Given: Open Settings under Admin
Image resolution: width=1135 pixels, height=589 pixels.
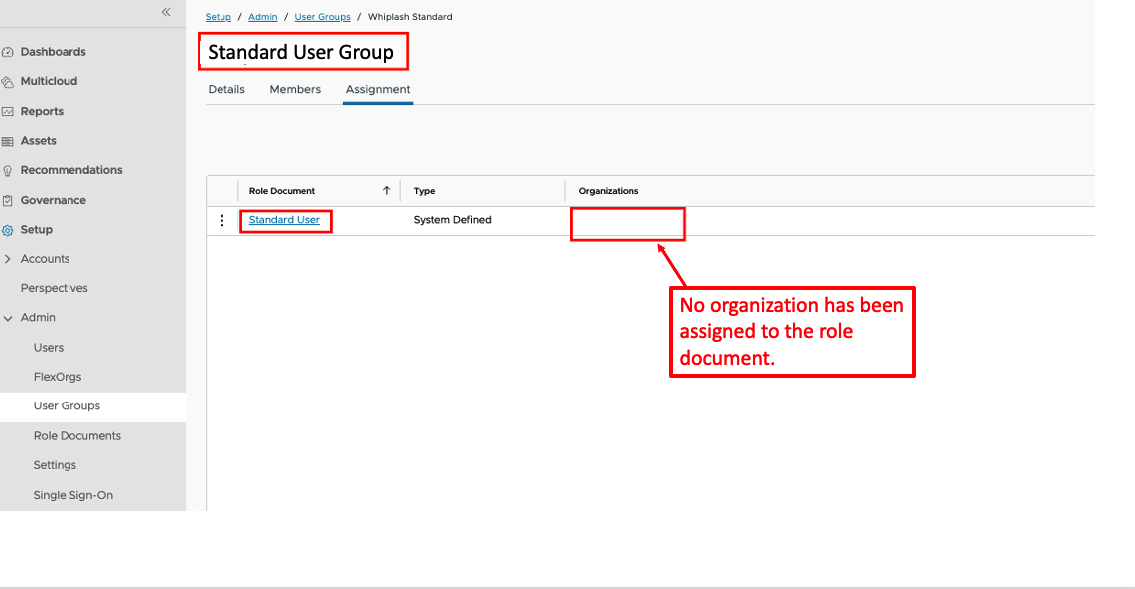Looking at the screenshot, I should coord(54,465).
